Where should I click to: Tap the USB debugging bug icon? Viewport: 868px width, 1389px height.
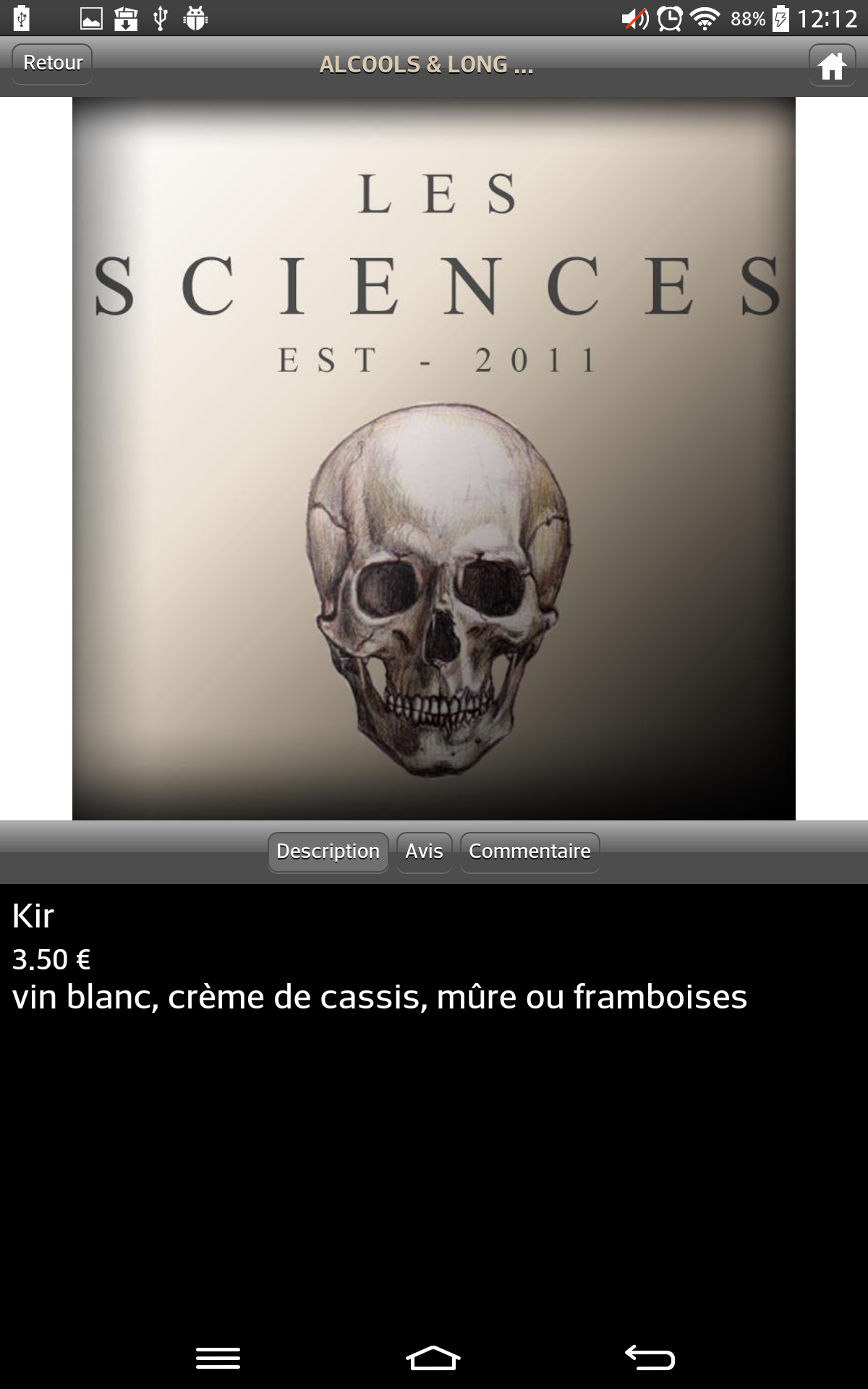[195, 18]
